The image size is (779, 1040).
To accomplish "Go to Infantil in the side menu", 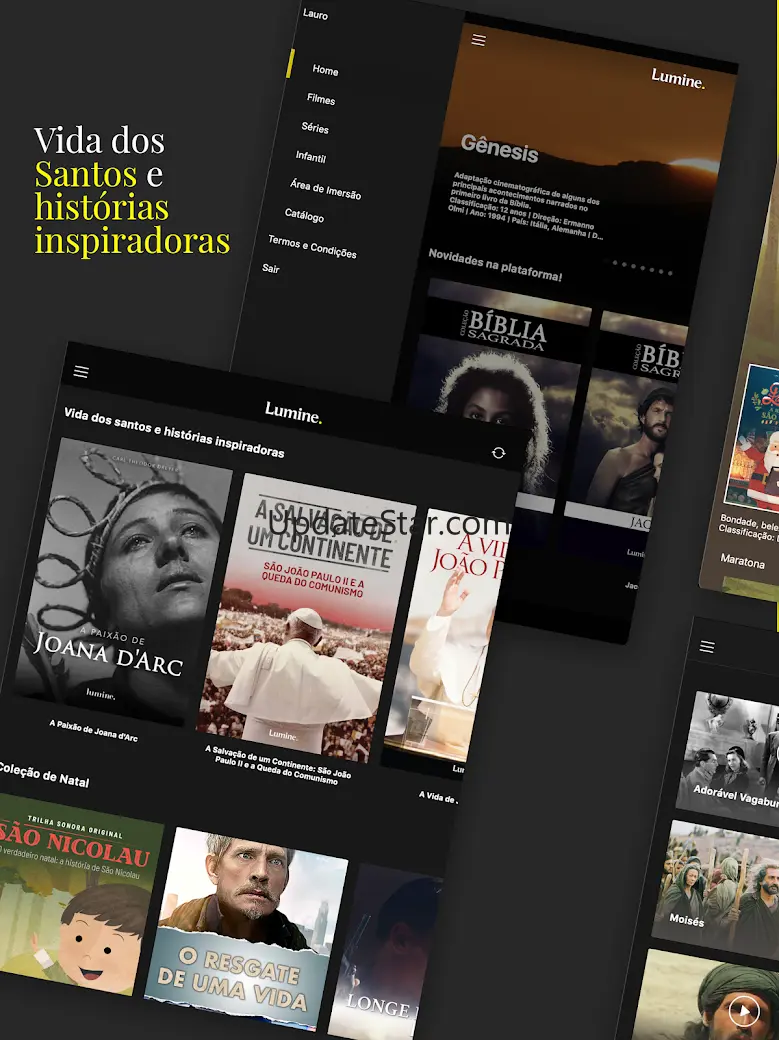I will 311,157.
